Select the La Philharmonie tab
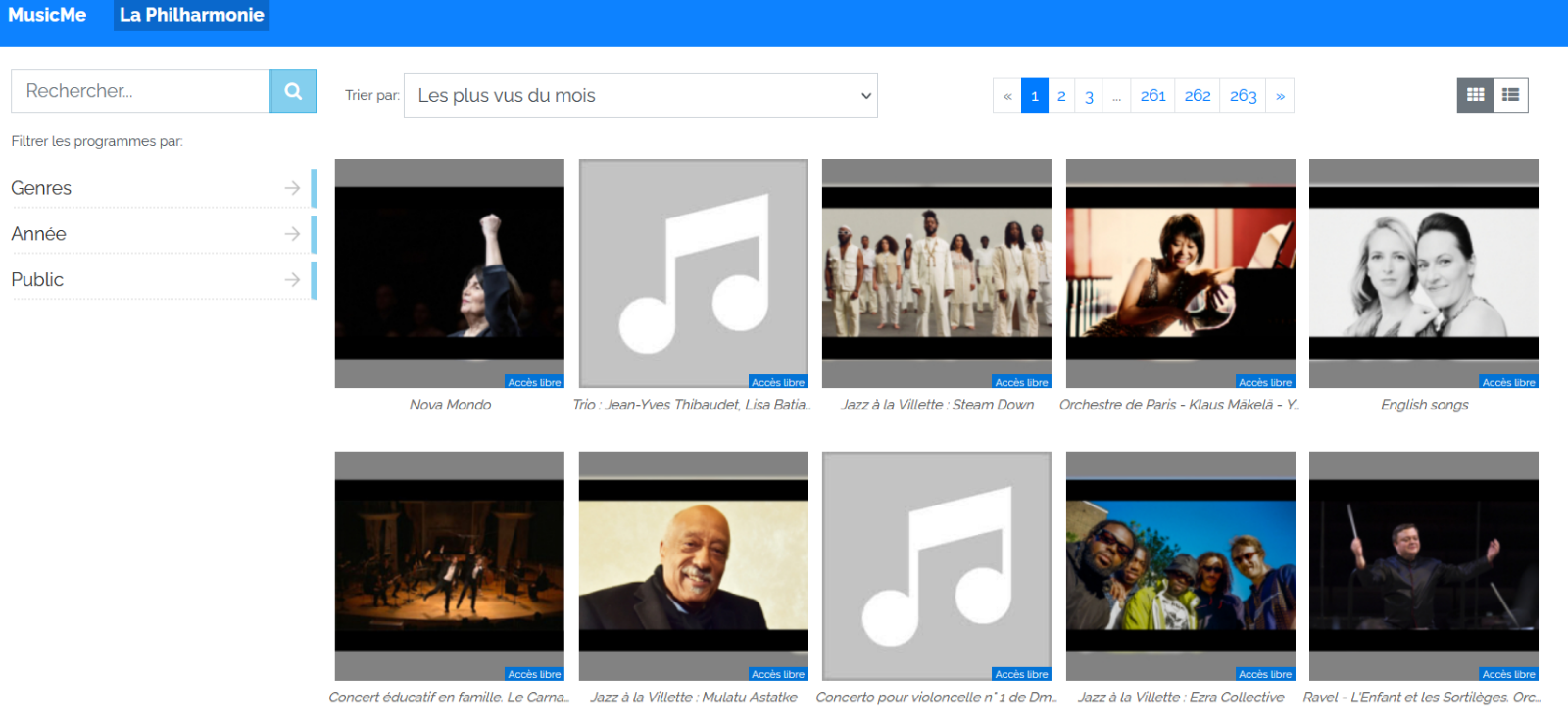This screenshot has height=722, width=1568. [191, 15]
